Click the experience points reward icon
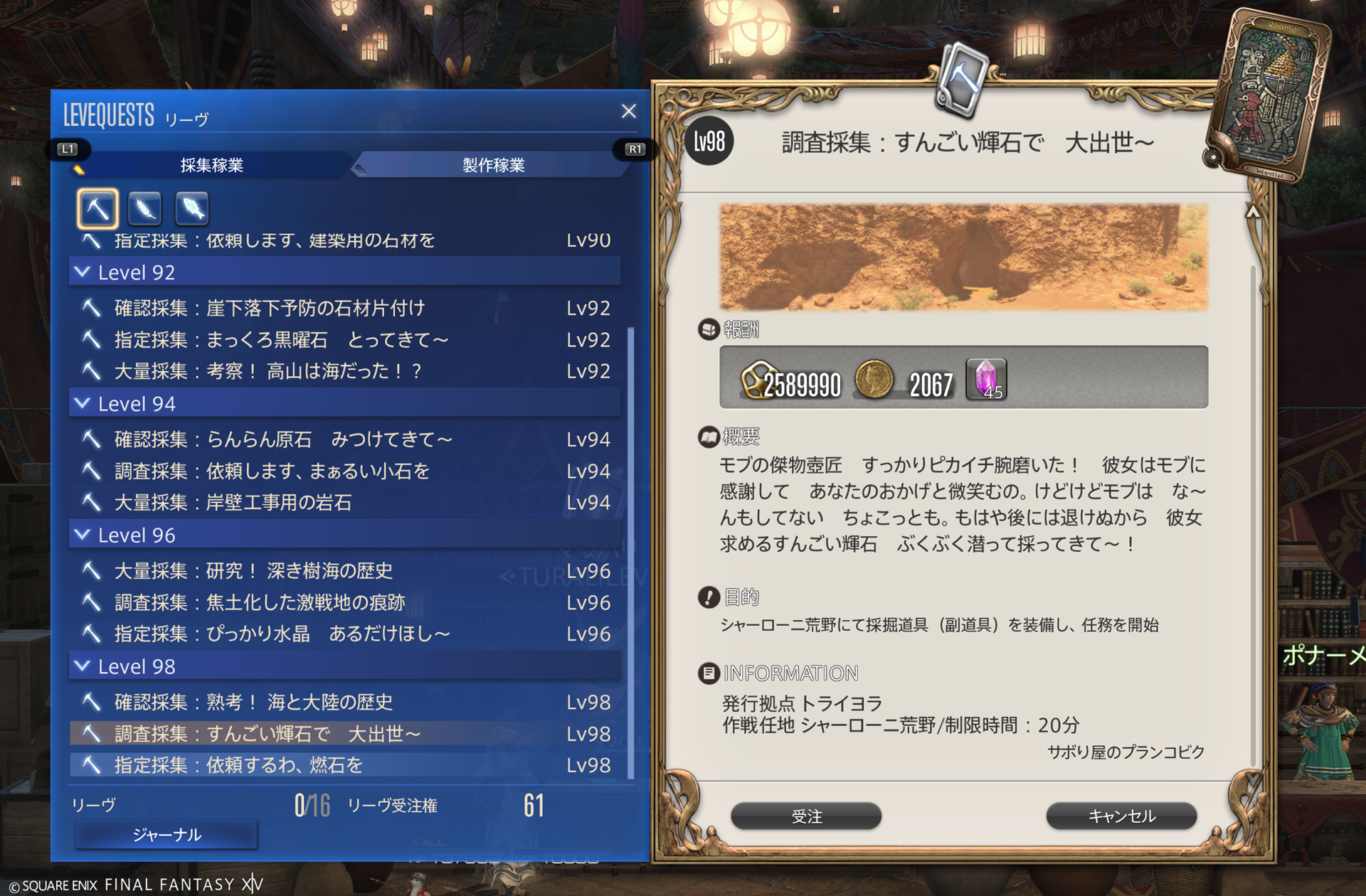This screenshot has width=1366, height=896. tap(758, 379)
